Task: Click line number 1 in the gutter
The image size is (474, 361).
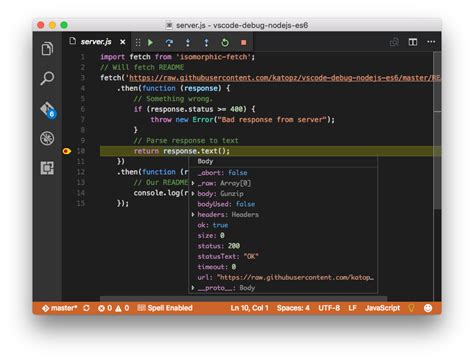Action: click(x=82, y=57)
